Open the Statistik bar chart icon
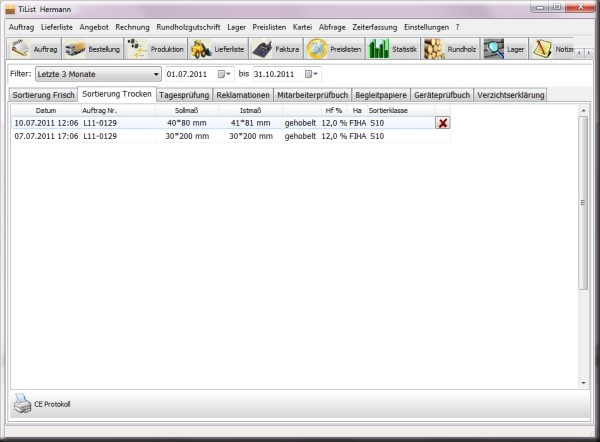This screenshot has width=600, height=442. click(x=378, y=49)
